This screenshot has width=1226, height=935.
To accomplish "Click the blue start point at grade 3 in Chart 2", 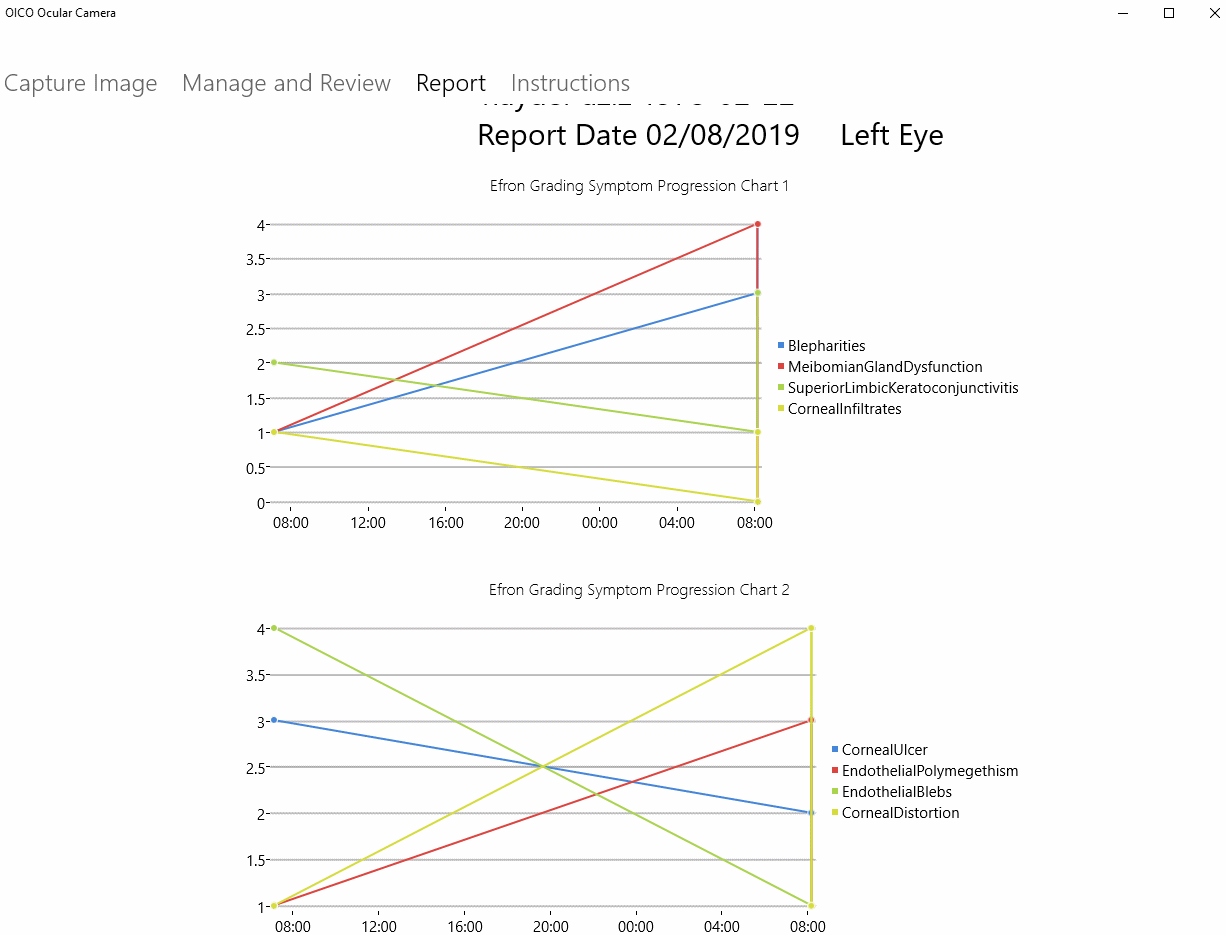I will tap(274, 720).
